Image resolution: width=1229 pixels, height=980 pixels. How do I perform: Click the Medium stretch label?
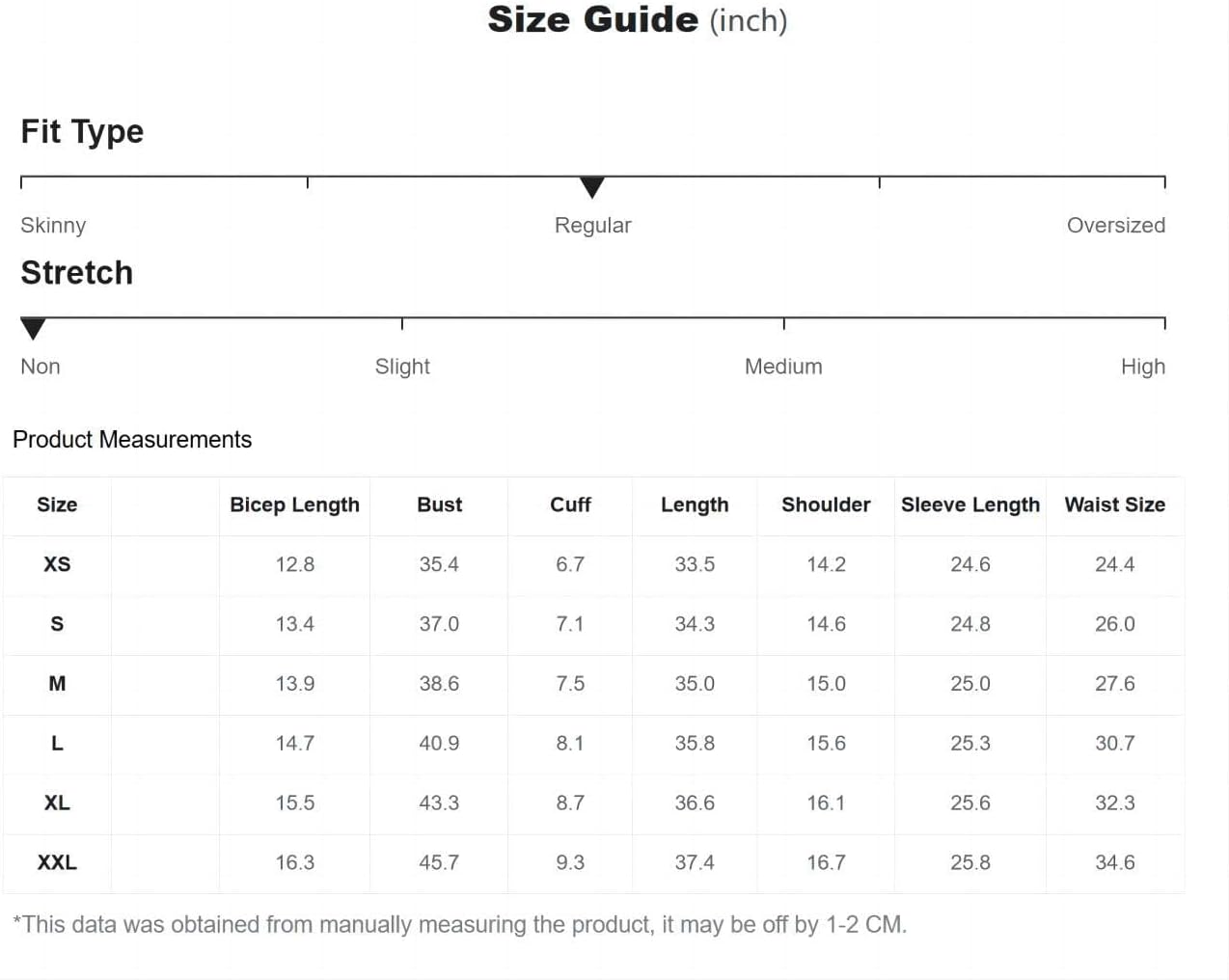coord(783,367)
